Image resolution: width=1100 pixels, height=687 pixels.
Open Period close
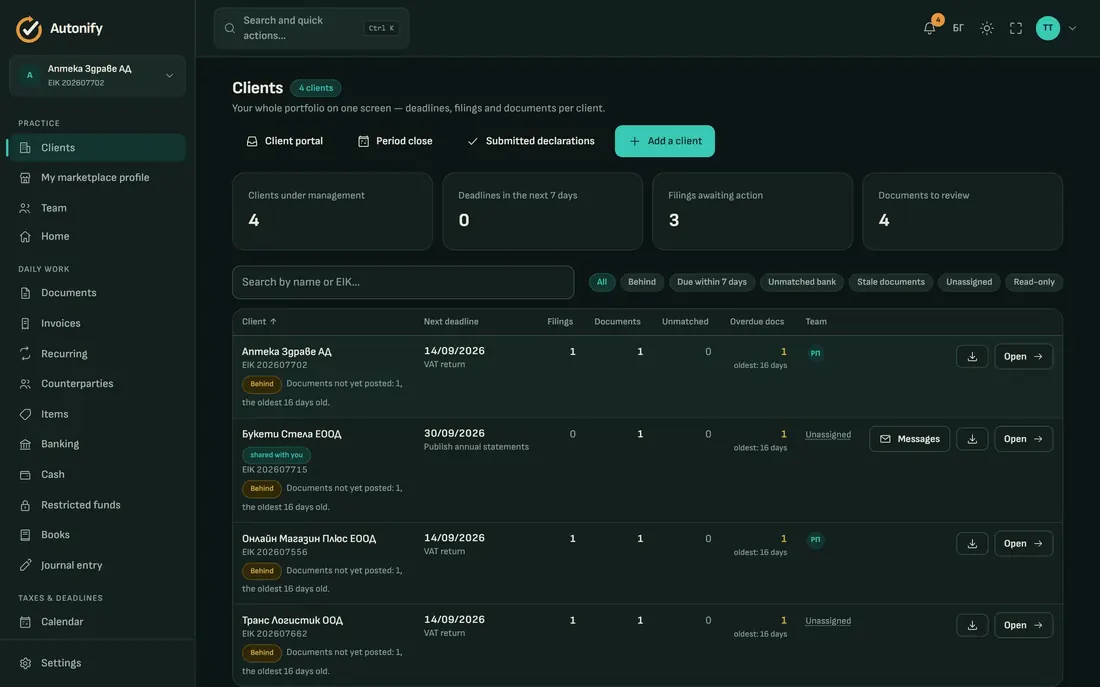coord(395,141)
